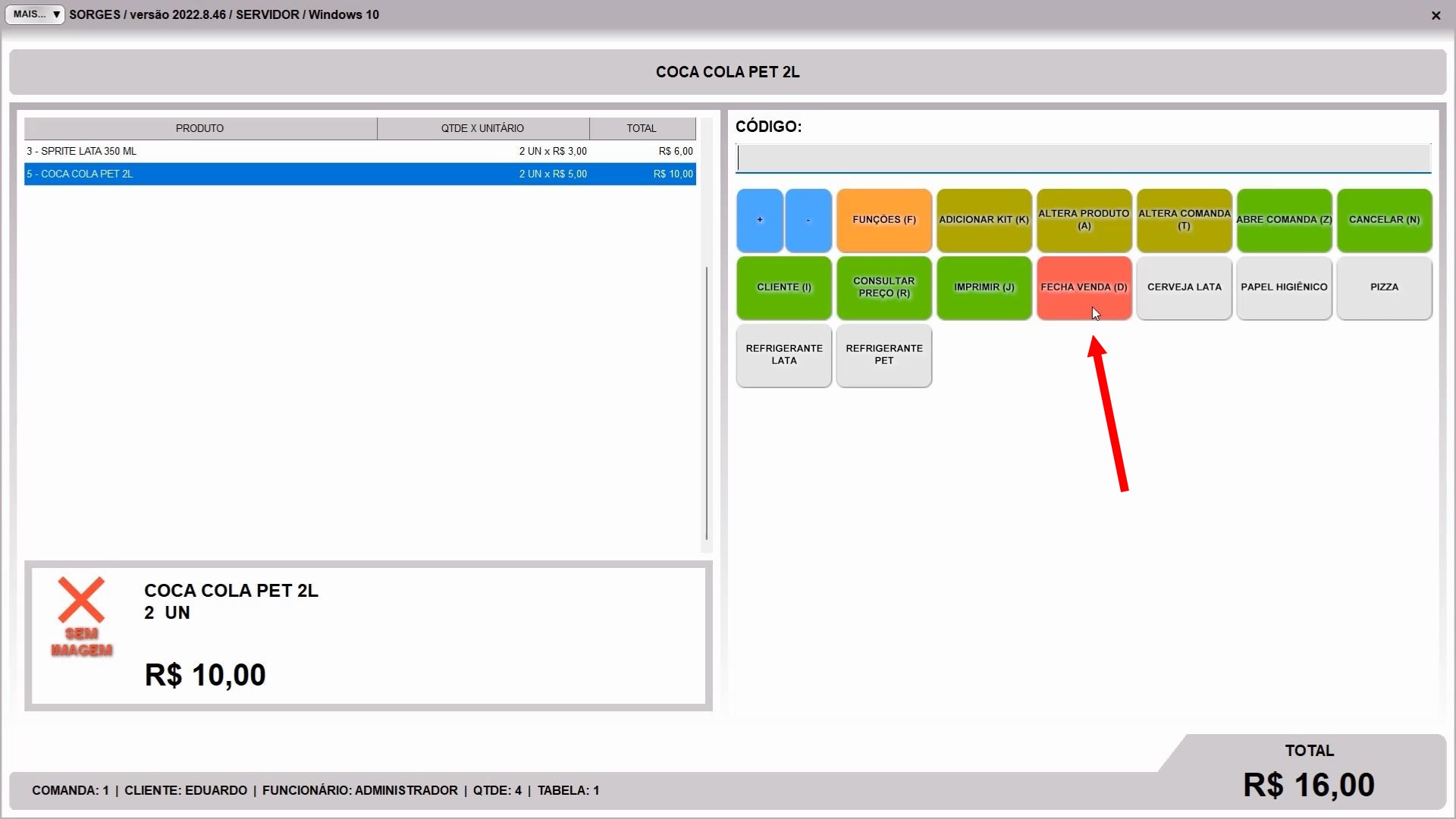The height and width of the screenshot is (819, 1456).
Task: Select the Cerveja Lata product shortcut
Action: tap(1184, 287)
